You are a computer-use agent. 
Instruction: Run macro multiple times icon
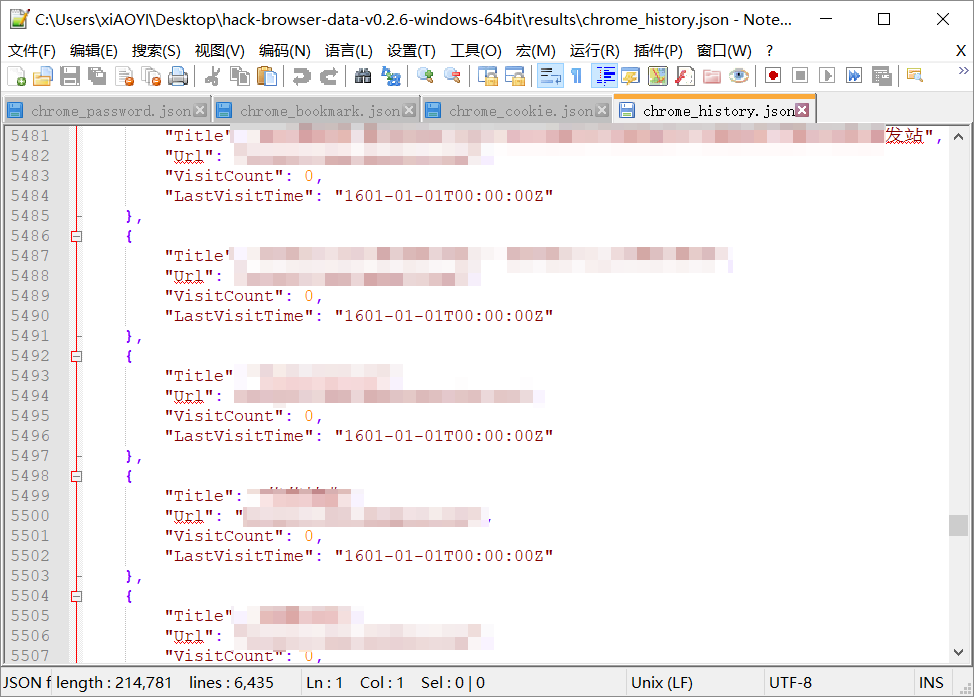click(855, 76)
